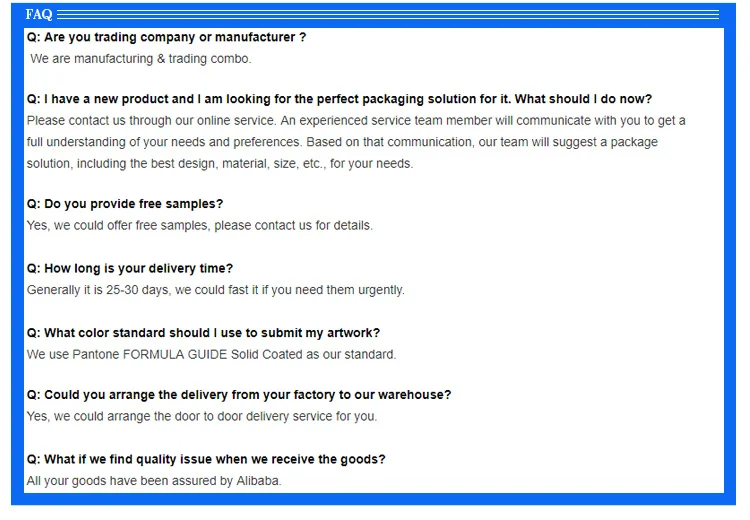750x520 pixels.
Task: Select the quality issue question
Action: tap(206, 459)
